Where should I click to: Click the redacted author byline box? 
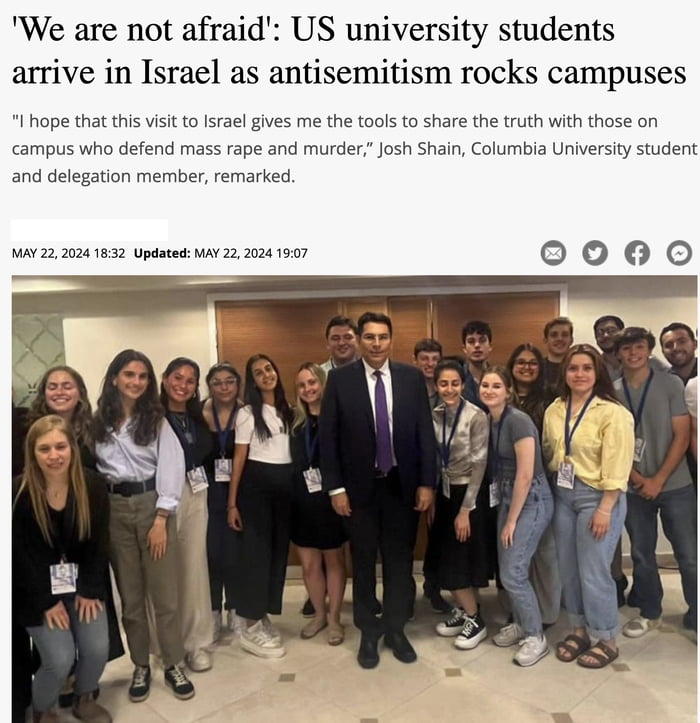pyautogui.click(x=89, y=230)
